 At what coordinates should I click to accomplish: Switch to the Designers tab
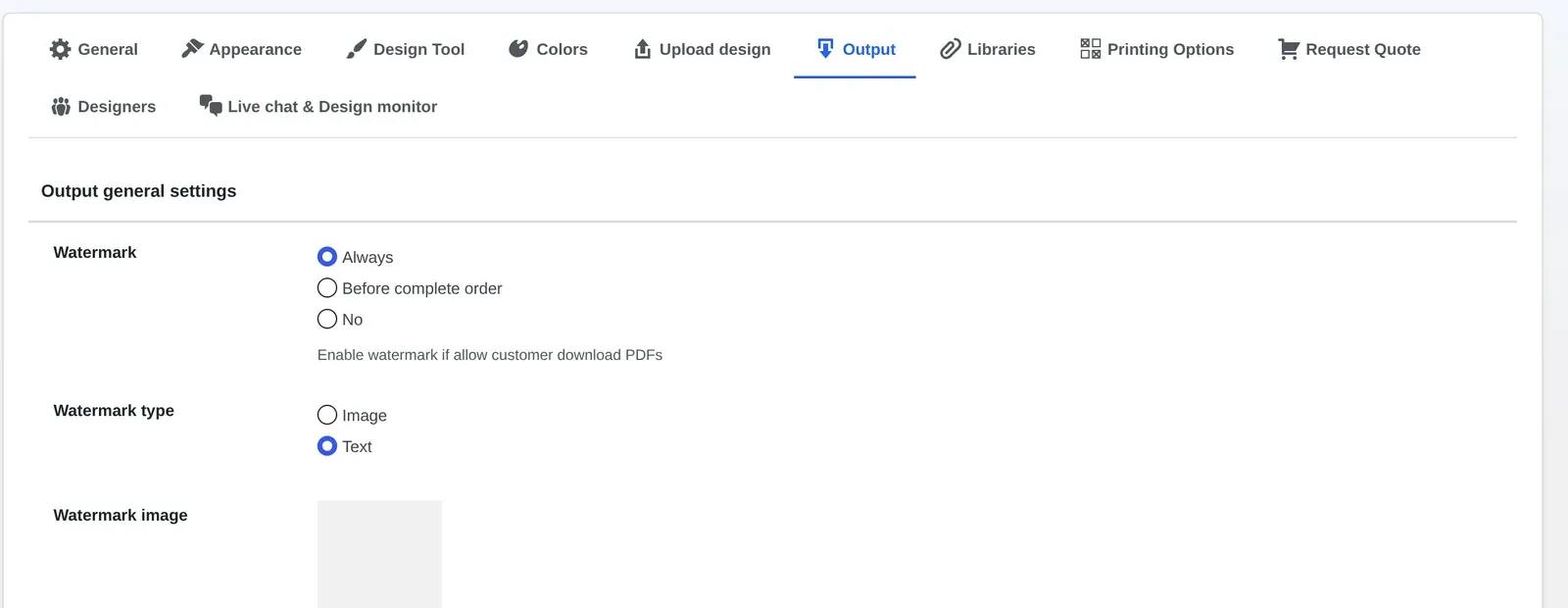(103, 106)
